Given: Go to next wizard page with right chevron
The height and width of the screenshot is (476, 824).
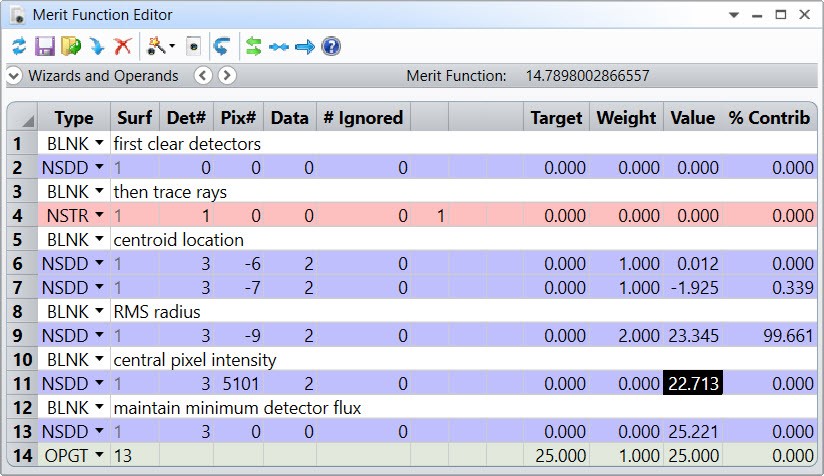Looking at the screenshot, I should 226,76.
